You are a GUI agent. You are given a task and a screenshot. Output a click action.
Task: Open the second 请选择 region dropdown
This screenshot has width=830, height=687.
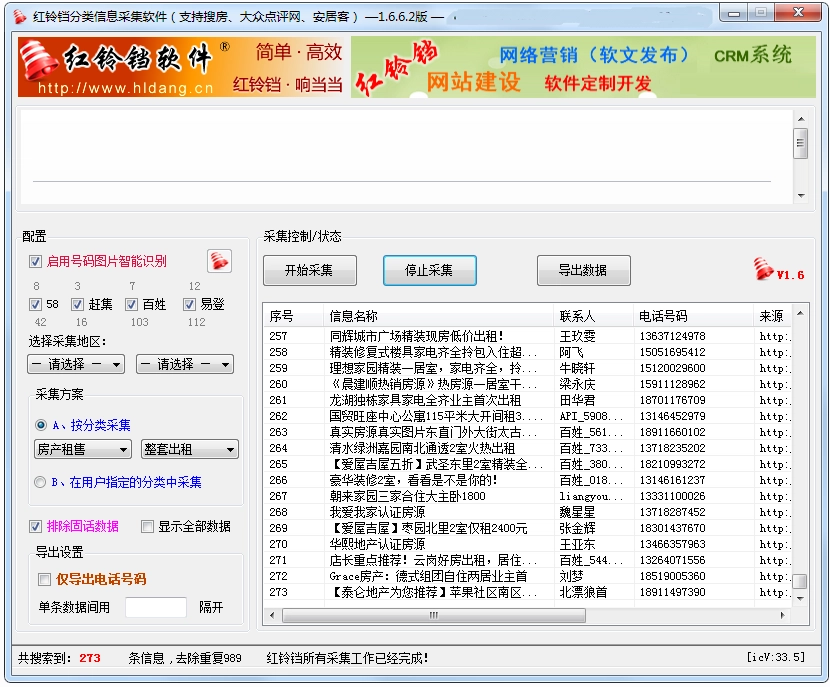[x=184, y=364]
